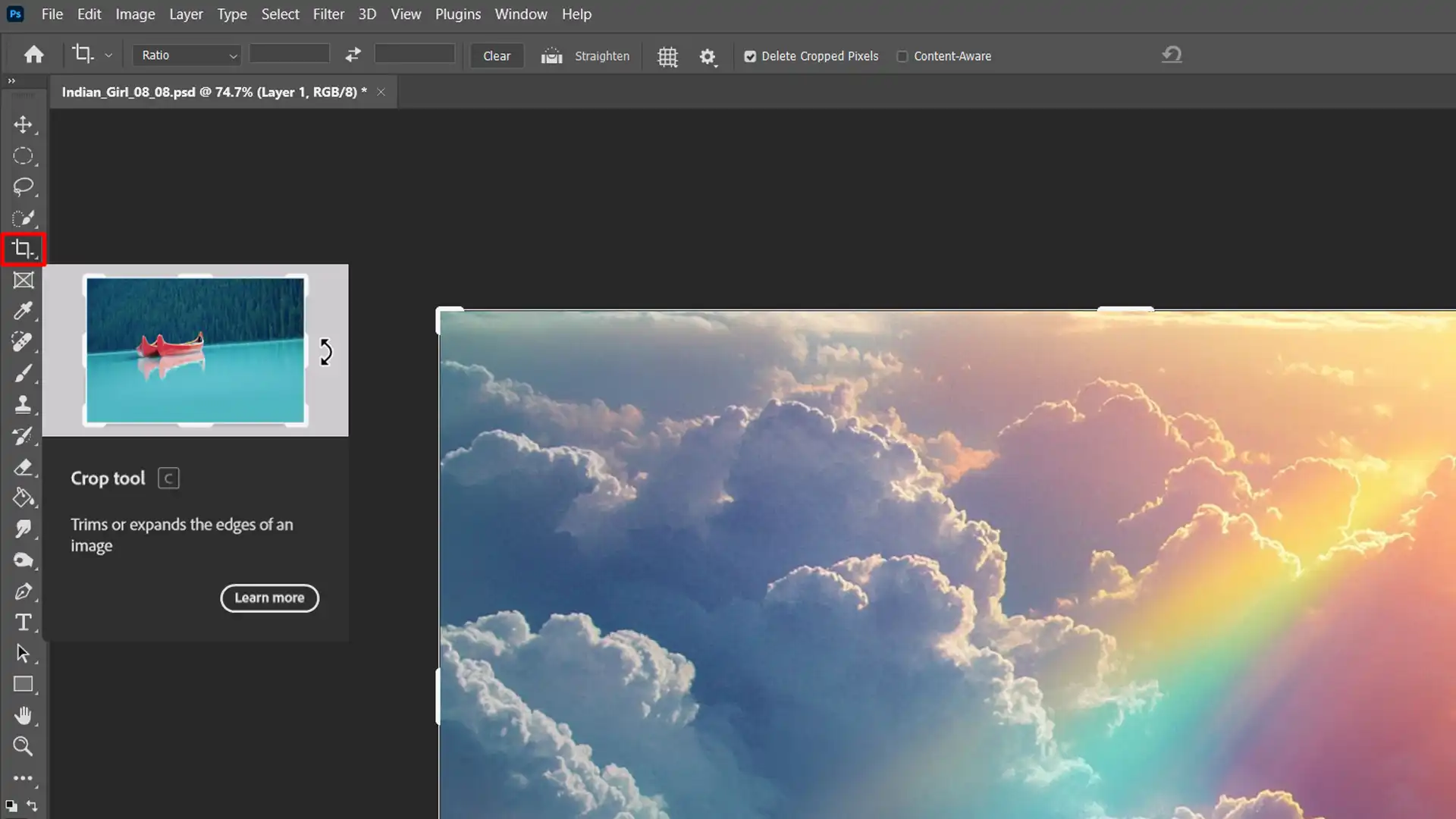Open the Crop tool preset picker arrow

(x=108, y=55)
